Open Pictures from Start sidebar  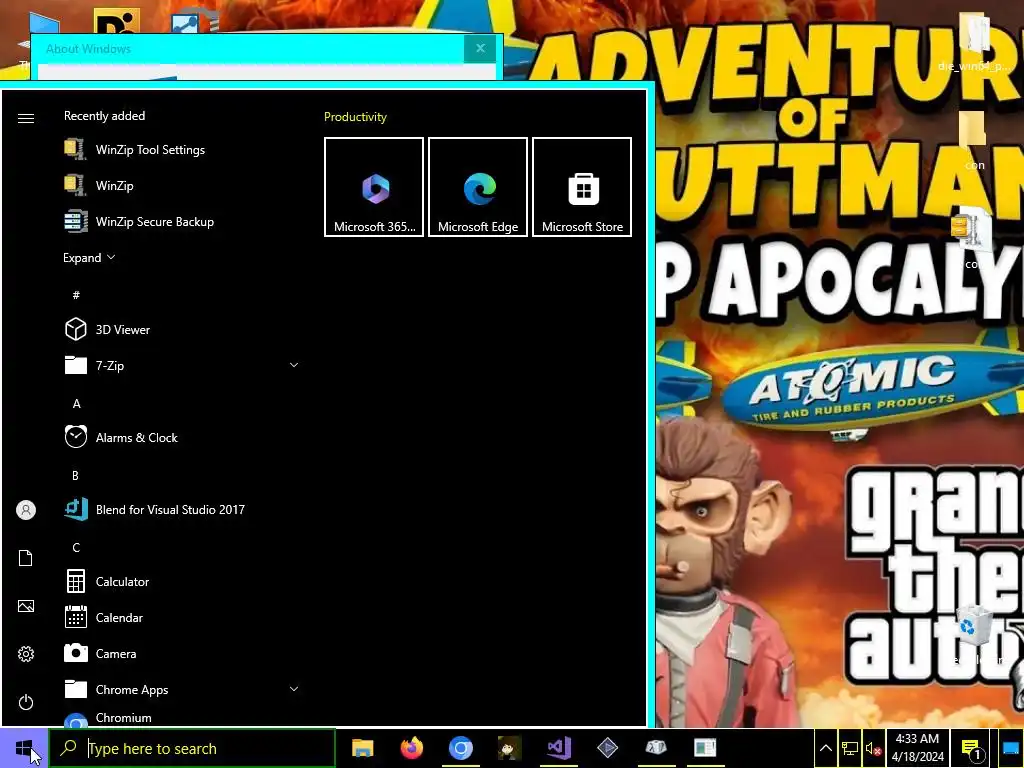26,606
